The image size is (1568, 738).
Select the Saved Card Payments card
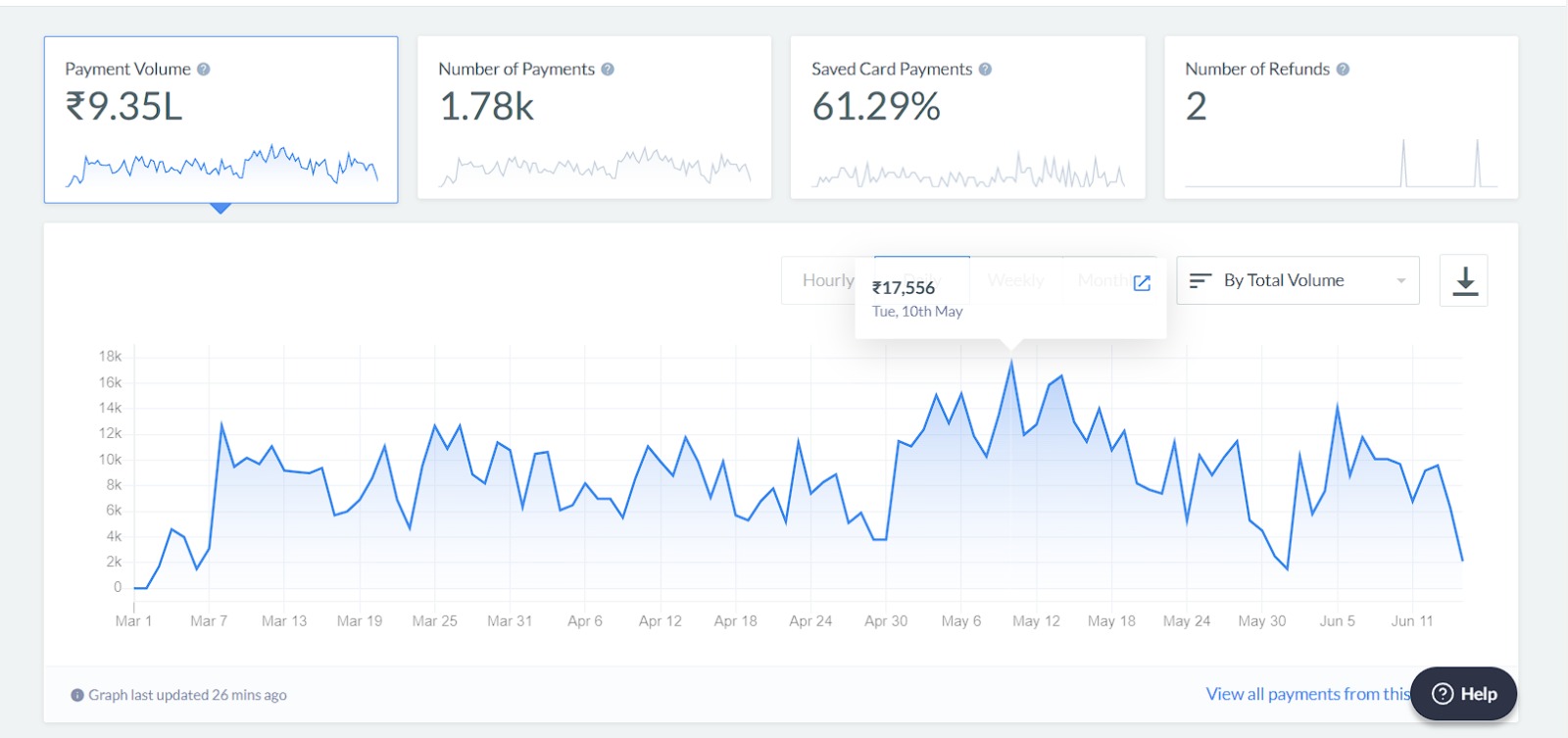click(967, 118)
